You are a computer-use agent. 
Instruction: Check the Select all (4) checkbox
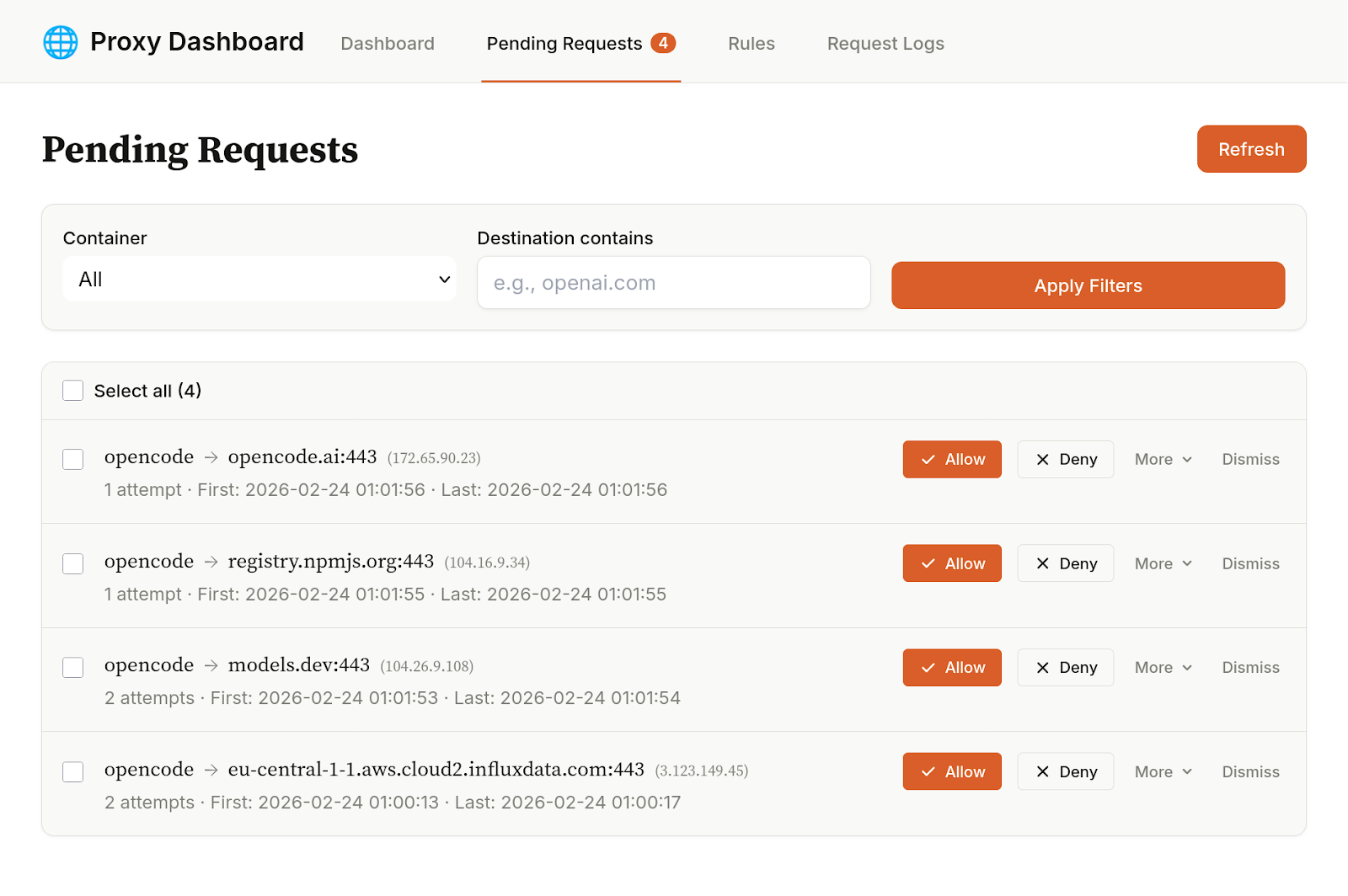73,391
